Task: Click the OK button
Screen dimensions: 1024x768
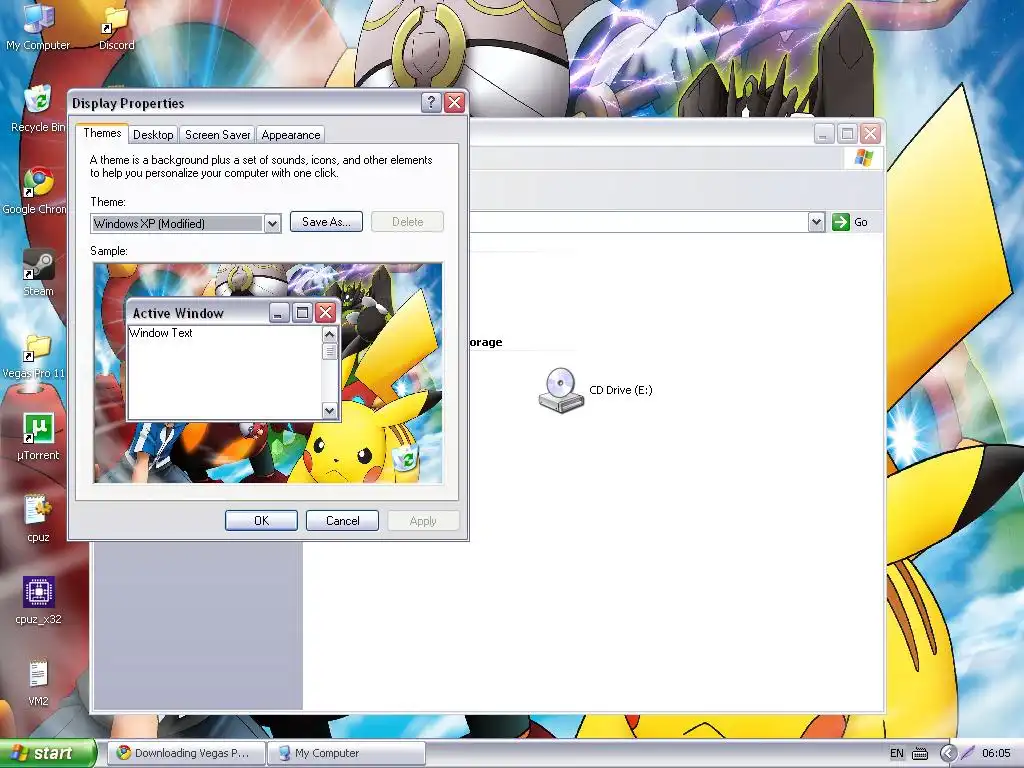Action: tap(261, 520)
